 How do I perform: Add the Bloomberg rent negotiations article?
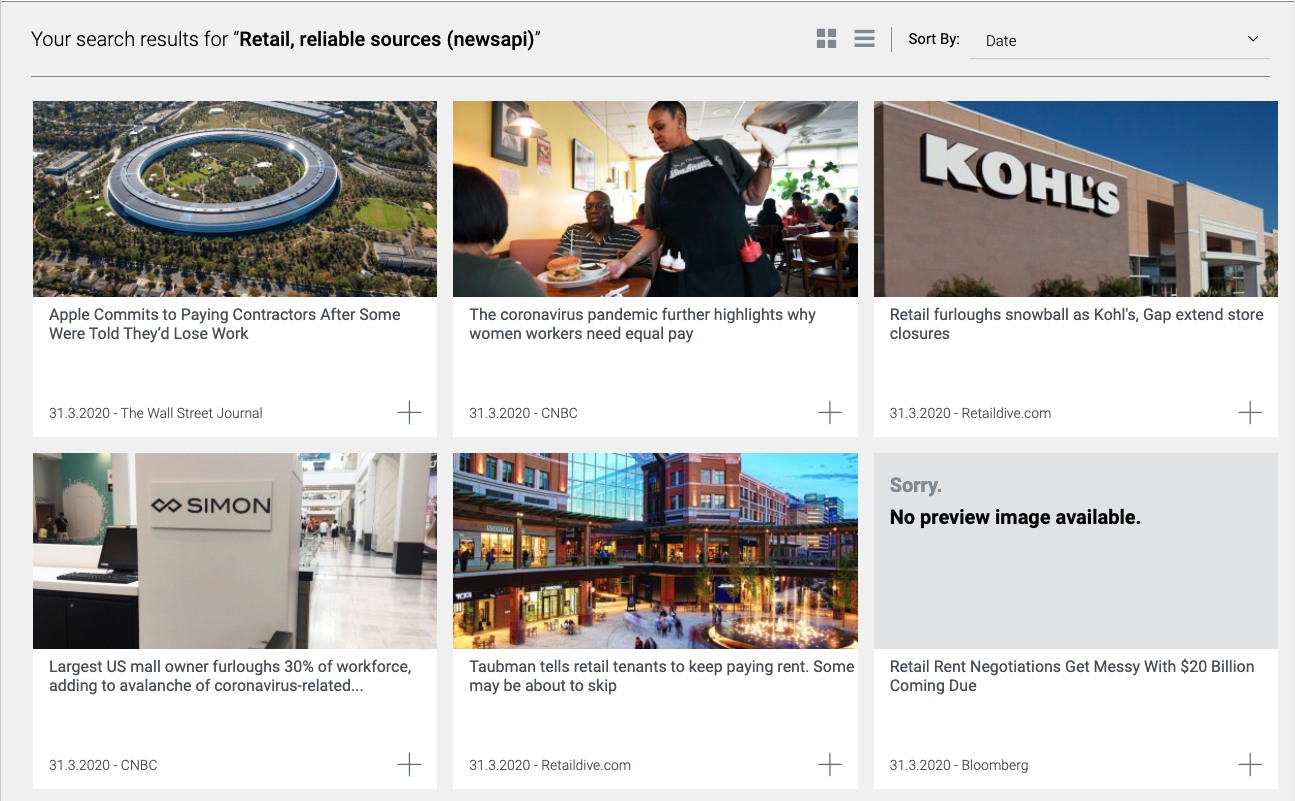click(1250, 764)
